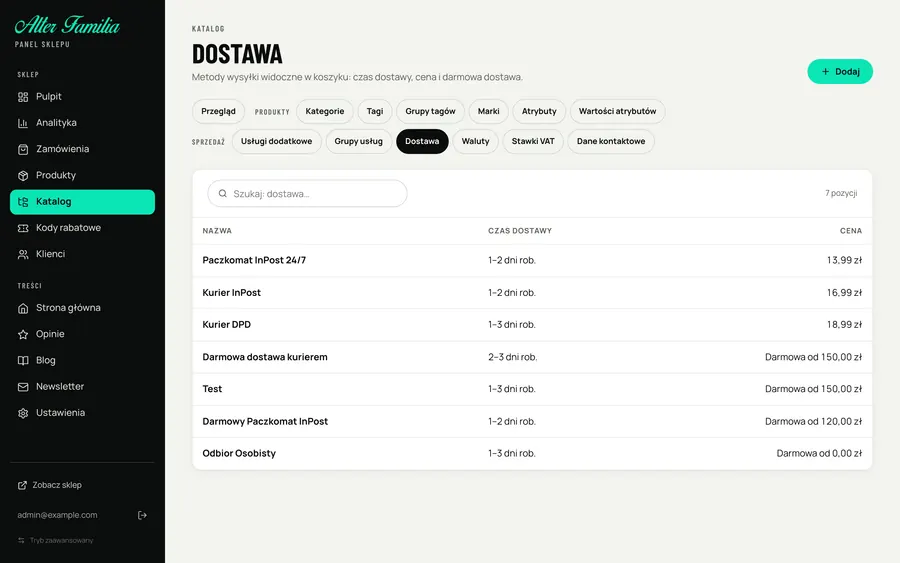Go to Produkty section
Screen dimensions: 900x563
click(82, 176)
